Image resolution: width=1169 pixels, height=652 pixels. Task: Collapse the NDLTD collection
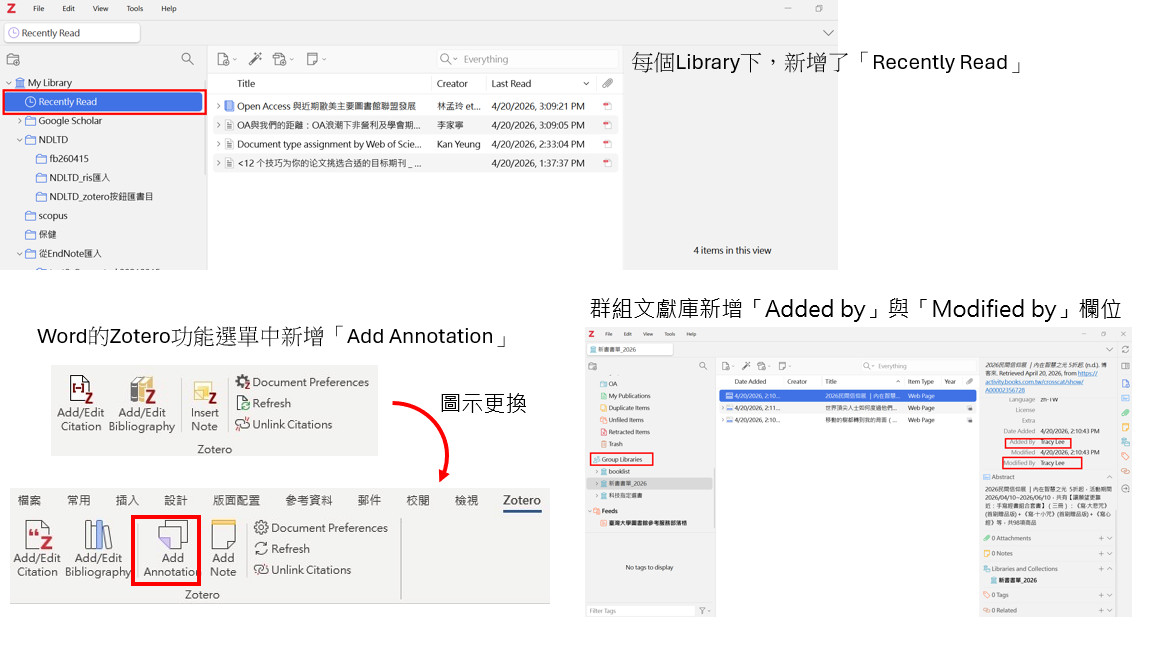click(x=20, y=140)
